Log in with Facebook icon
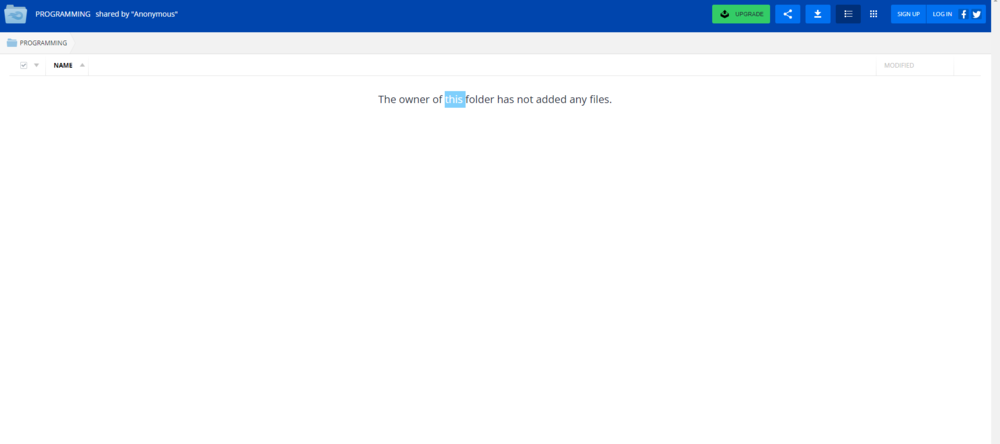Image resolution: width=1000 pixels, height=444 pixels. 964,14
